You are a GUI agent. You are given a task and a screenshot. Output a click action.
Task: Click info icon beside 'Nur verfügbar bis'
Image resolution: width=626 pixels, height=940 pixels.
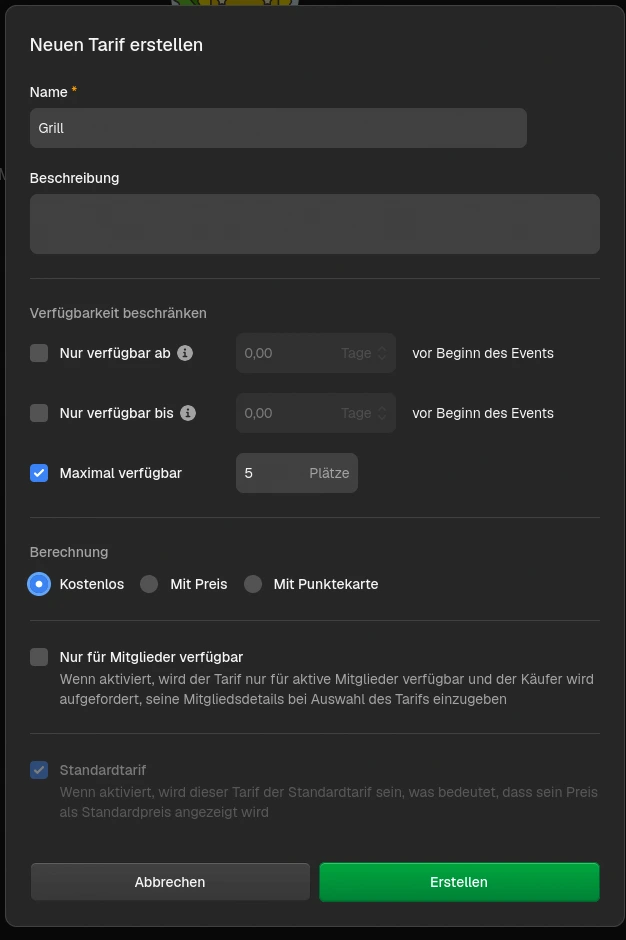click(x=188, y=413)
